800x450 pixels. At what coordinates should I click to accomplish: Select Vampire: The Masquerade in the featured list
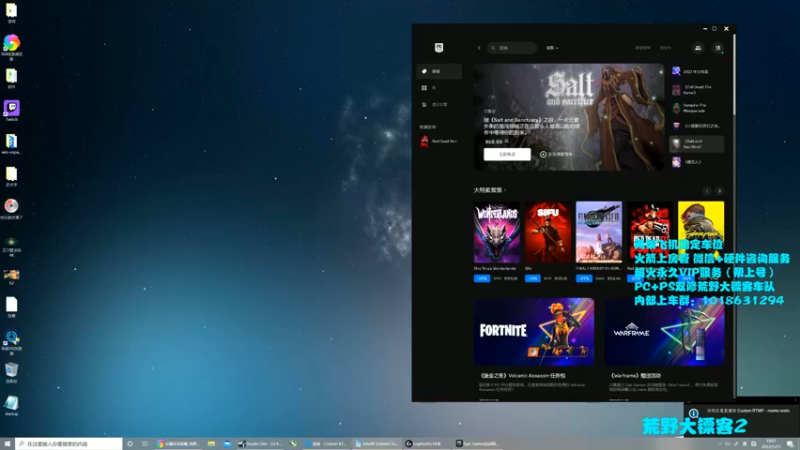coord(696,108)
